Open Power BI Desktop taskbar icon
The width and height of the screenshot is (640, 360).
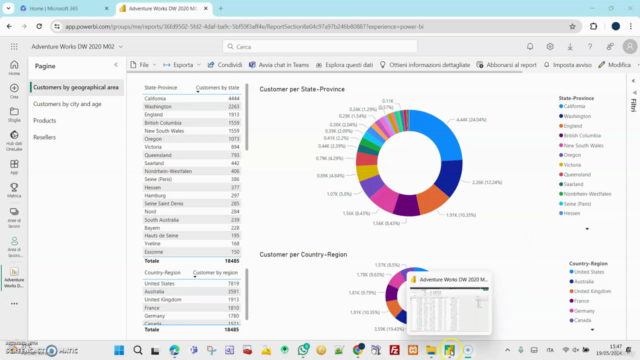449,350
